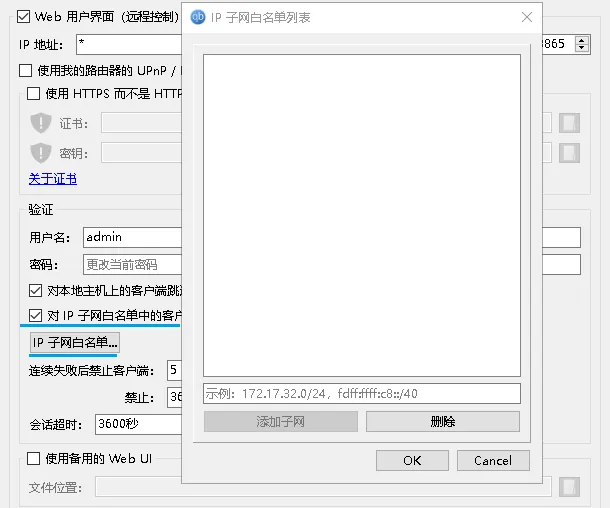Toggle Web 用户界面 remote control checkbox
This screenshot has width=610, height=508.
[23, 17]
